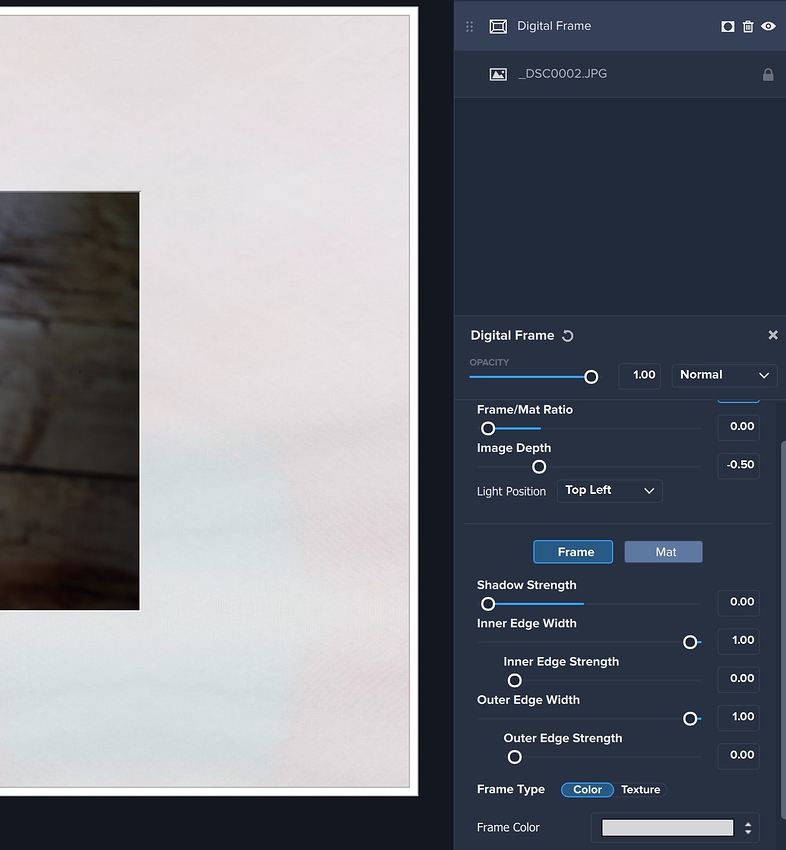The width and height of the screenshot is (786, 850).
Task: Reset Digital Frame settings with circular arrow
Action: 568,336
